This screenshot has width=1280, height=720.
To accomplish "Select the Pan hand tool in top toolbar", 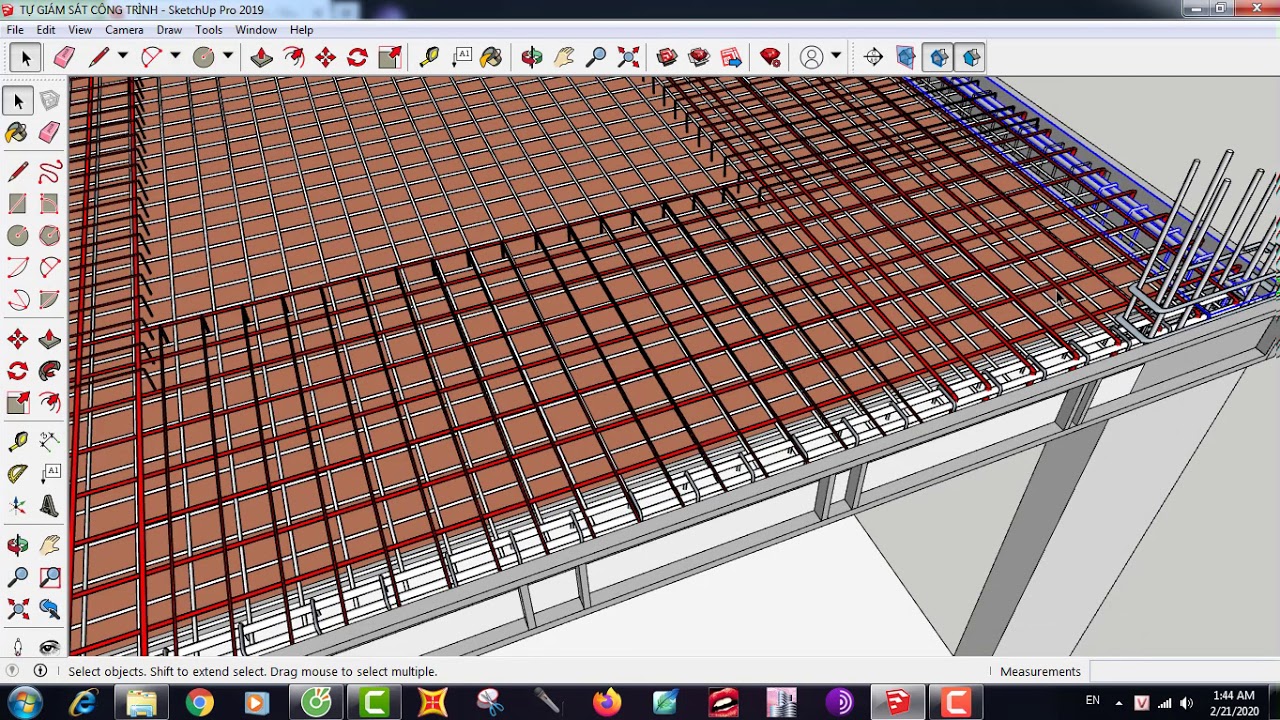I will [x=564, y=57].
